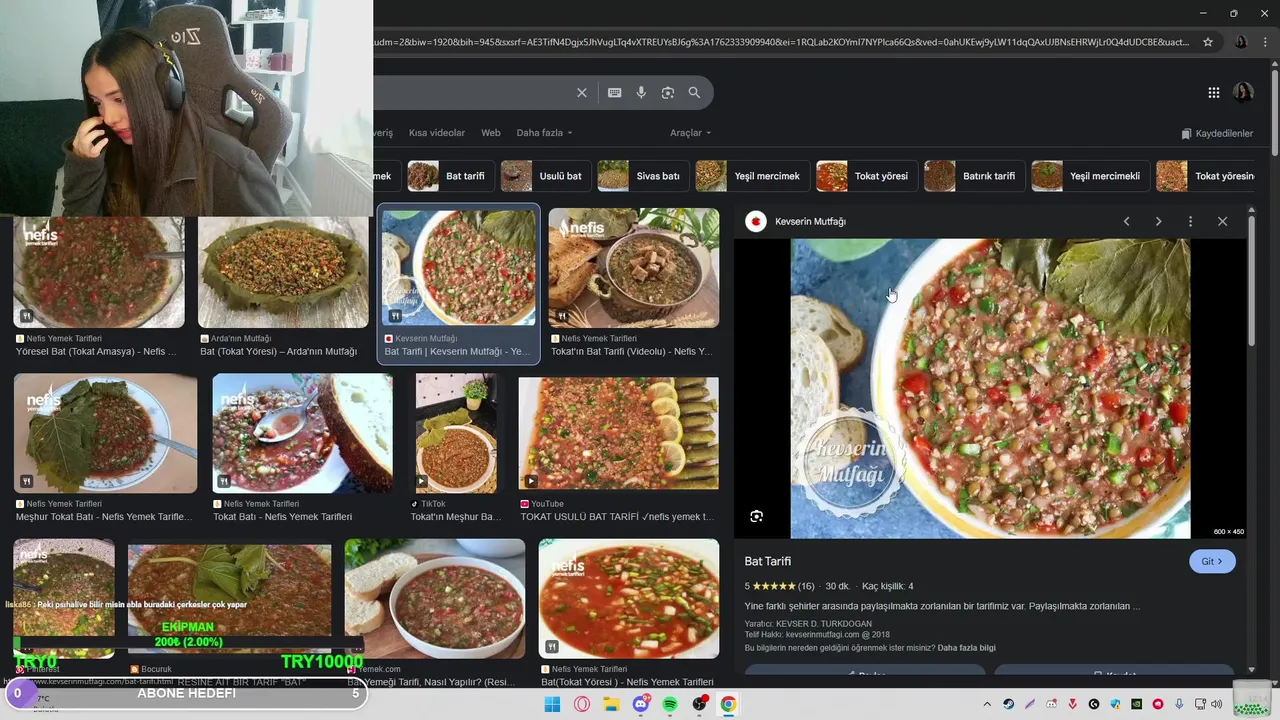Image resolution: width=1280 pixels, height=720 pixels.
Task: Open Kaydedilenler saved items
Action: point(1217,133)
